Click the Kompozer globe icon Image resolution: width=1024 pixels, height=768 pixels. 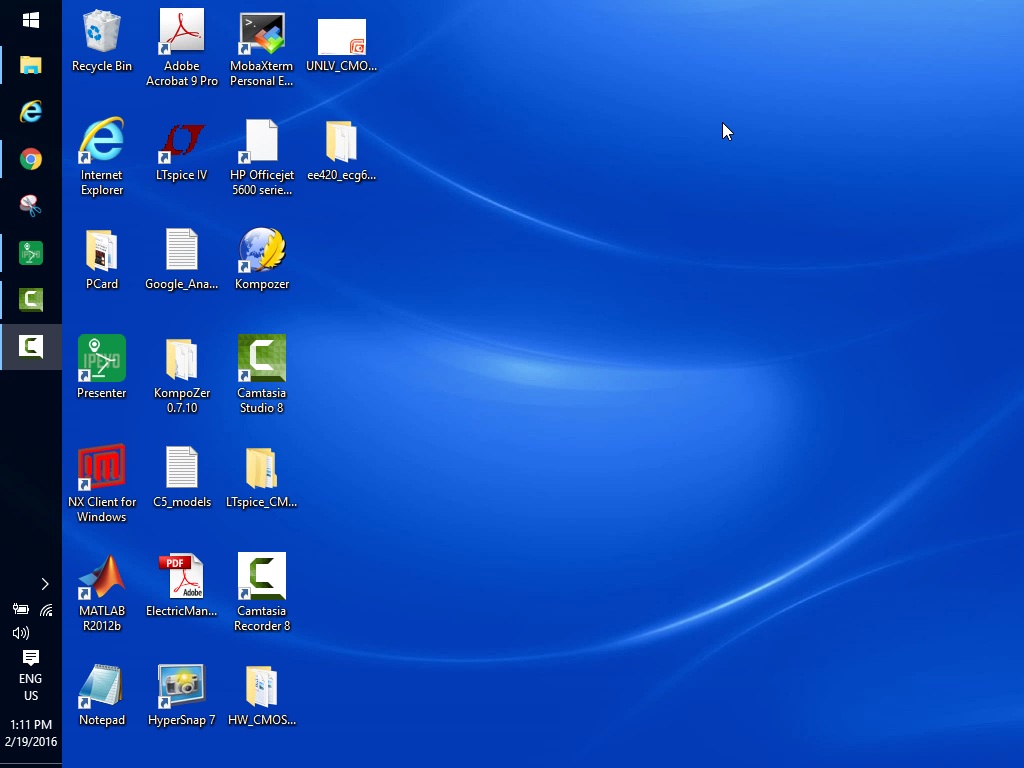pos(262,252)
